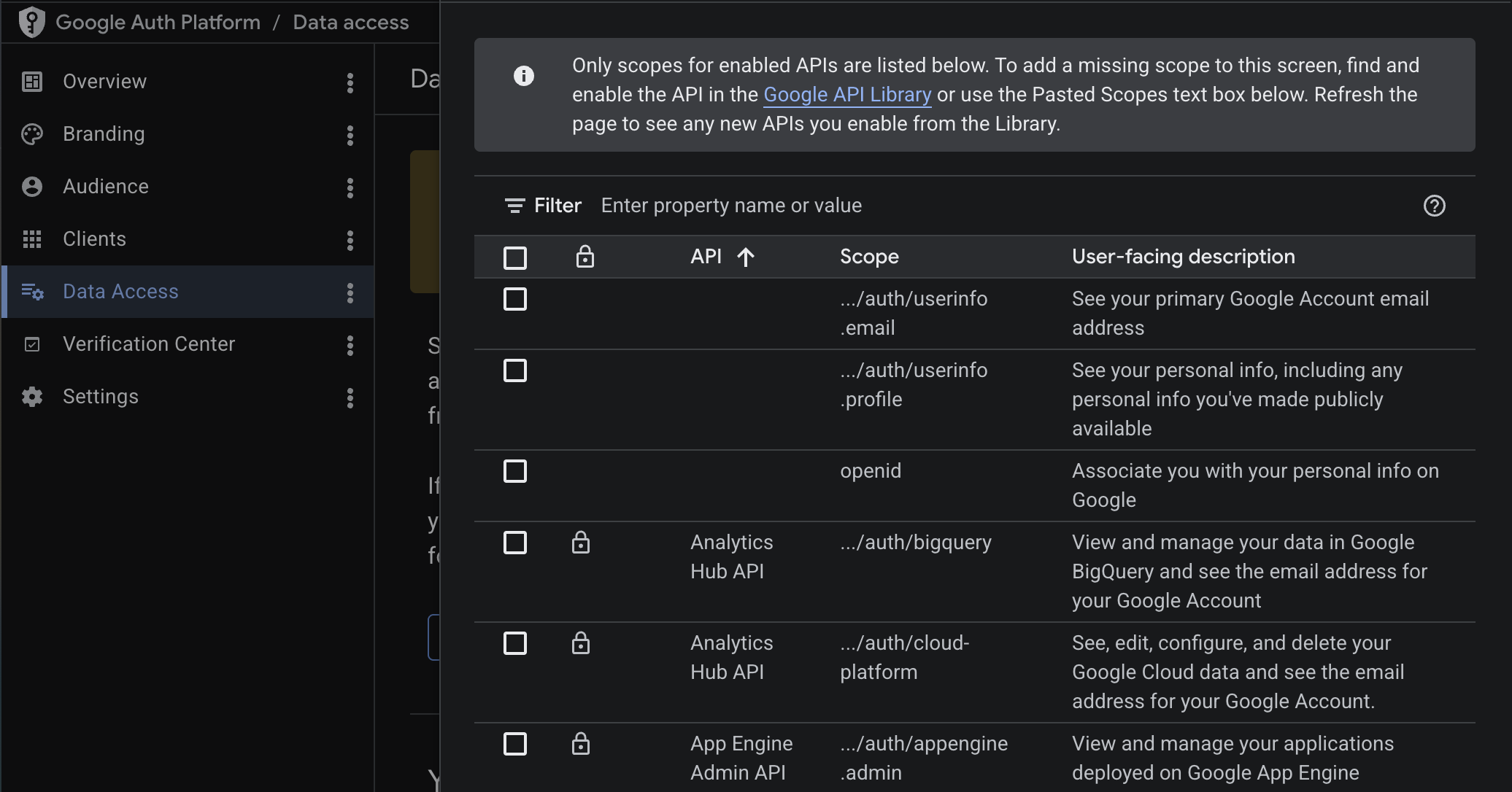Click the .../auth/userinfo.profile scope text

pos(914,385)
